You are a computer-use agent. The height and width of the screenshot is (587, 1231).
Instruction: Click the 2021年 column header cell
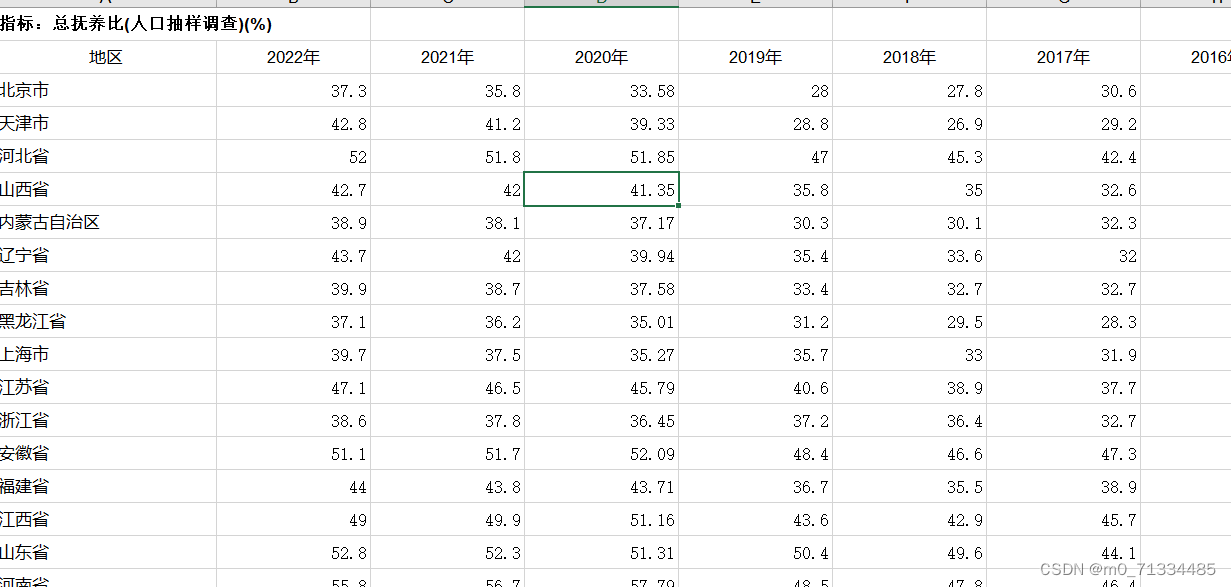click(x=447, y=57)
